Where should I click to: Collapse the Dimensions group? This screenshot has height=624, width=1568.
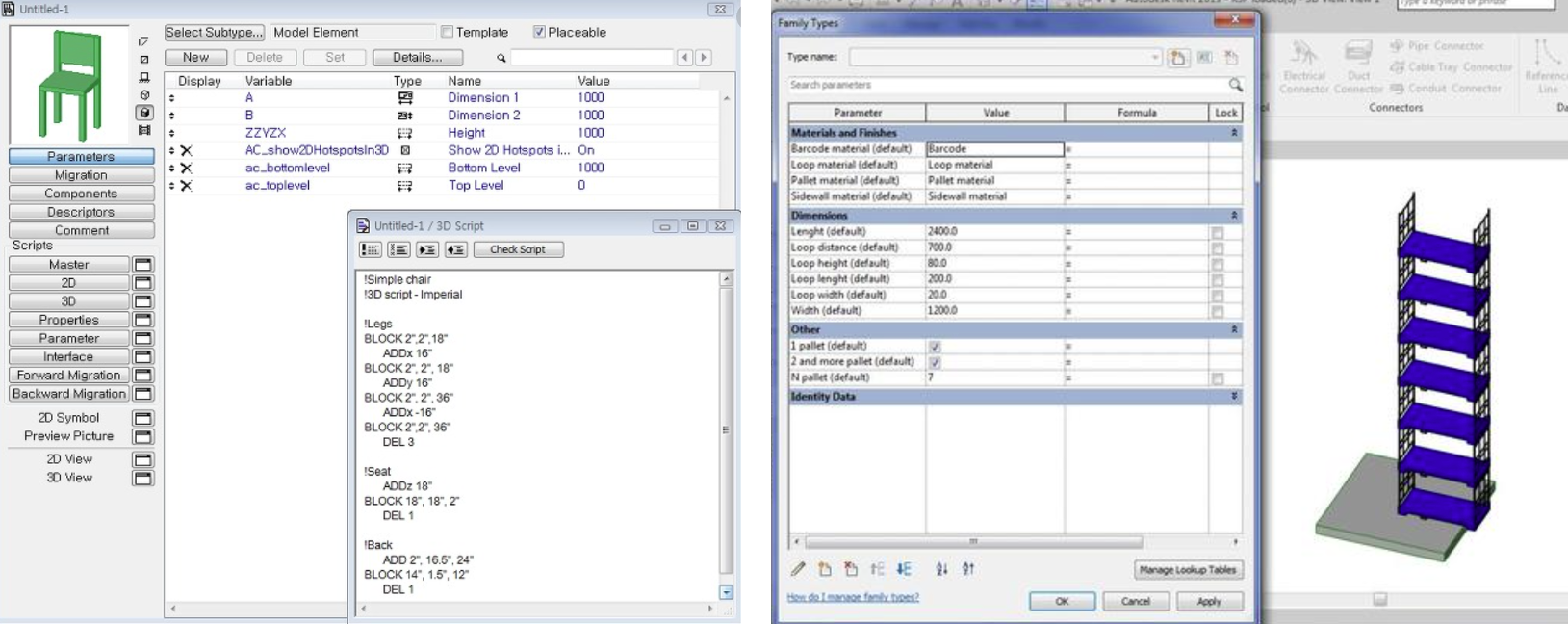click(1234, 216)
